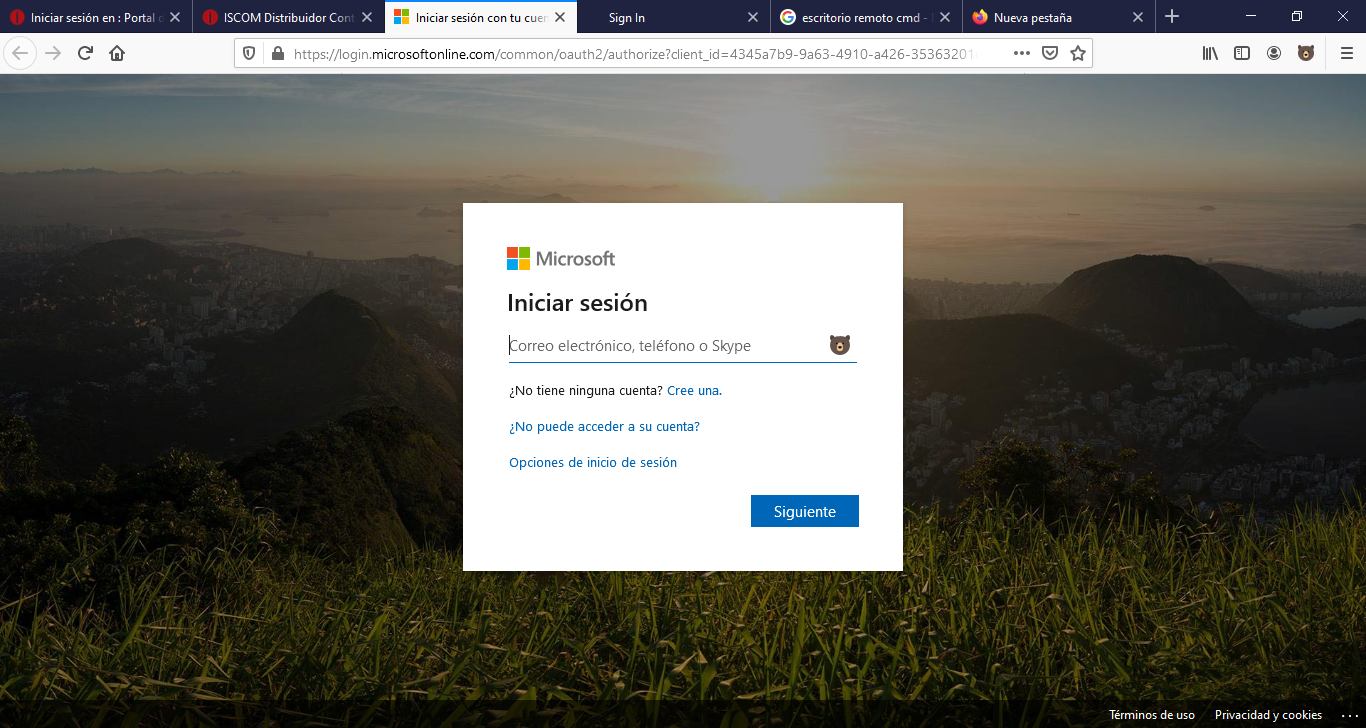Click the address bar URL
This screenshot has height=728, width=1366.
[x=633, y=53]
